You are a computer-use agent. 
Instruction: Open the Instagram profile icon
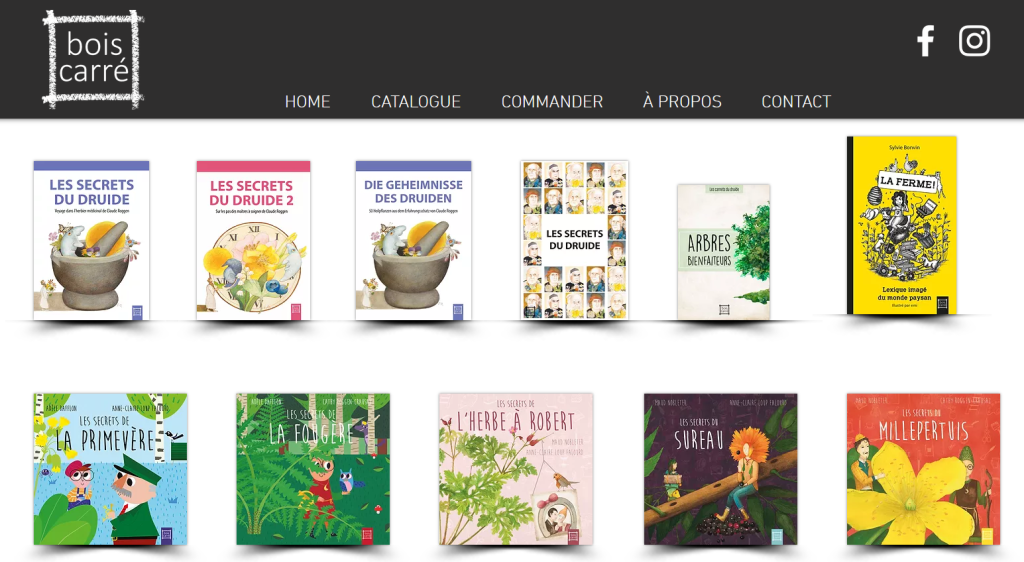(x=974, y=41)
